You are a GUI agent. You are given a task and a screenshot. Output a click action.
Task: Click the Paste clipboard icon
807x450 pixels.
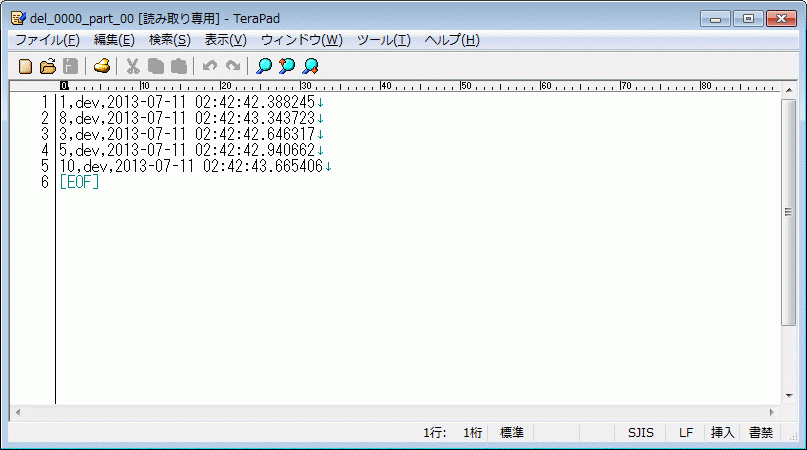click(179, 66)
